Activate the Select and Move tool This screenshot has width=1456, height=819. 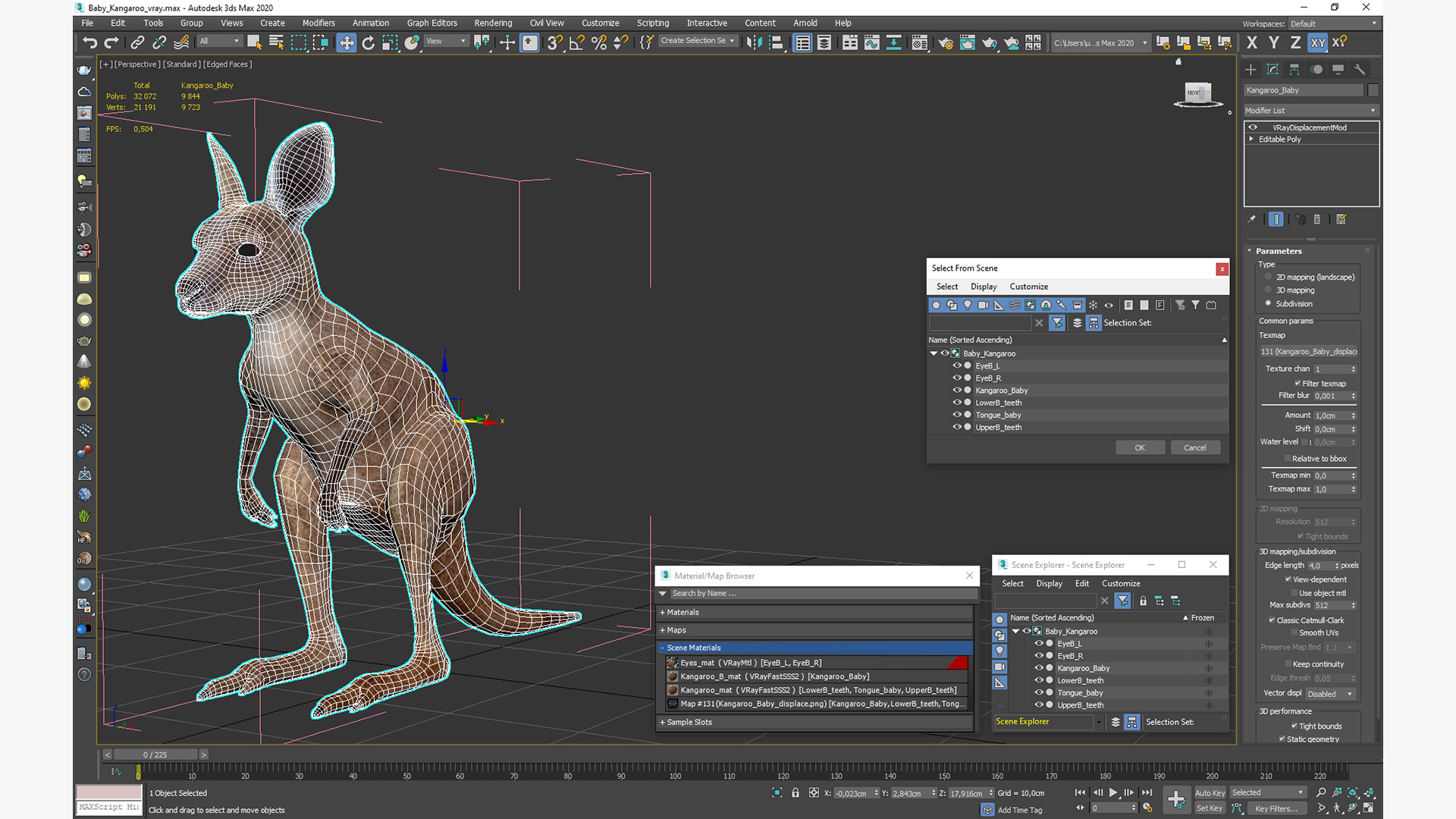tap(346, 42)
